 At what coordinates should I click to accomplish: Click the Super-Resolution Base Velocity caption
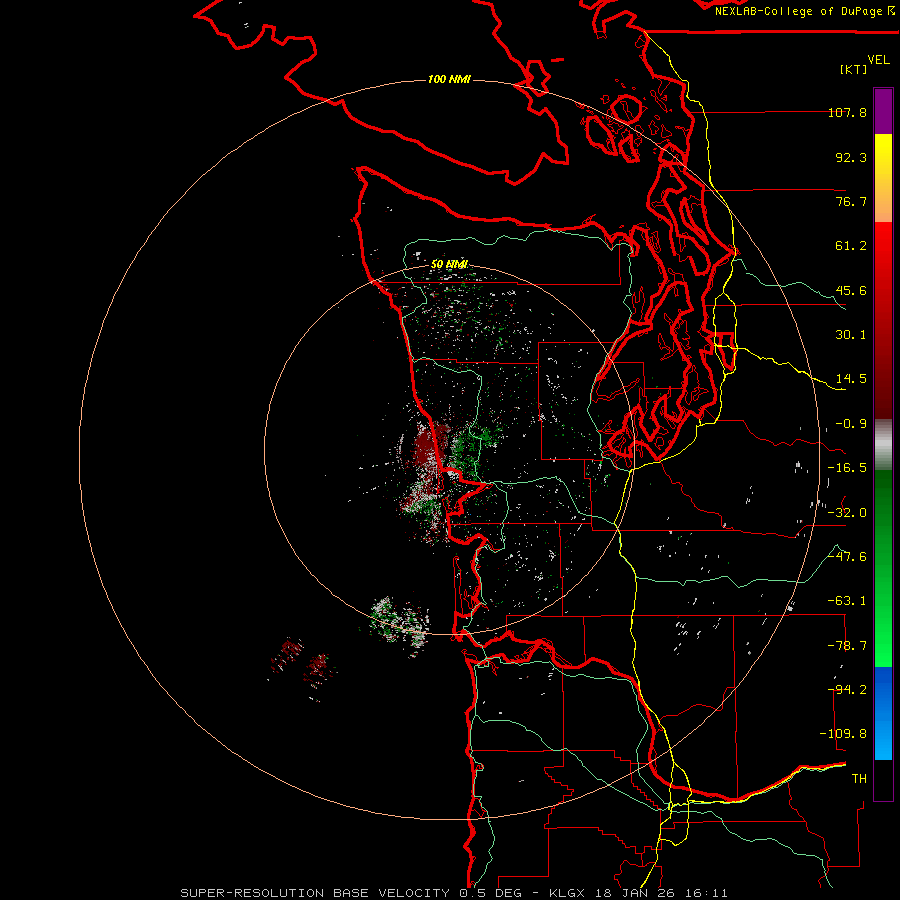(x=454, y=893)
